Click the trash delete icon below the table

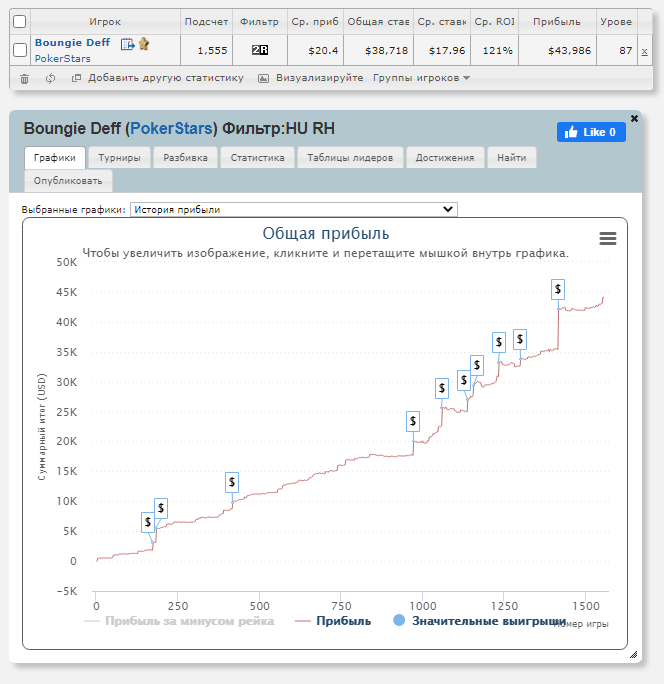(24, 78)
